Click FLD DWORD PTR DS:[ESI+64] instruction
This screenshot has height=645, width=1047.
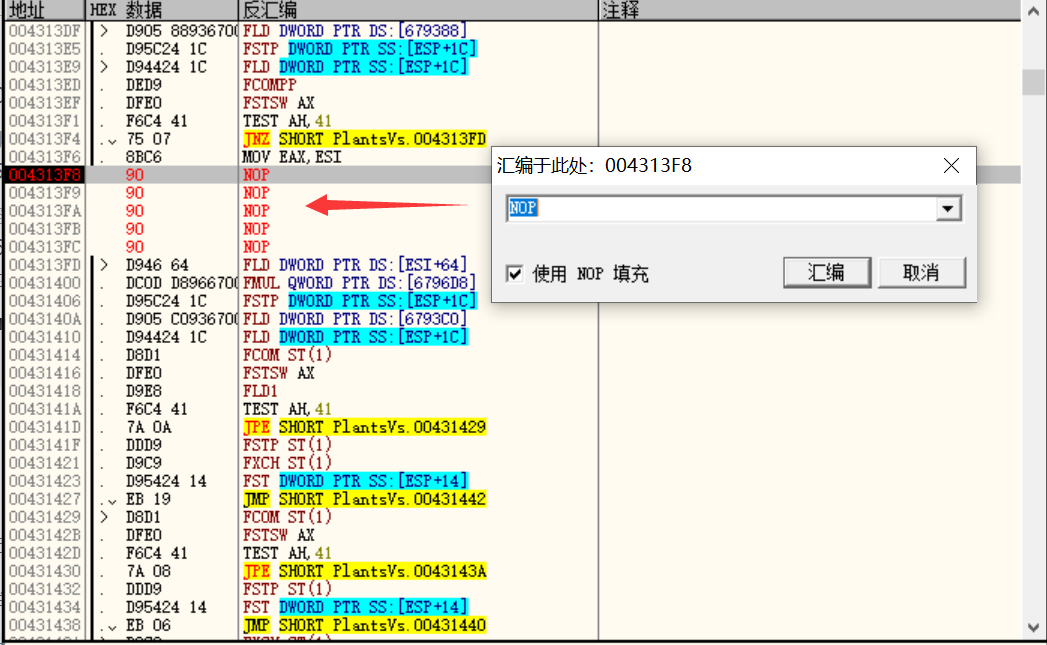click(355, 265)
